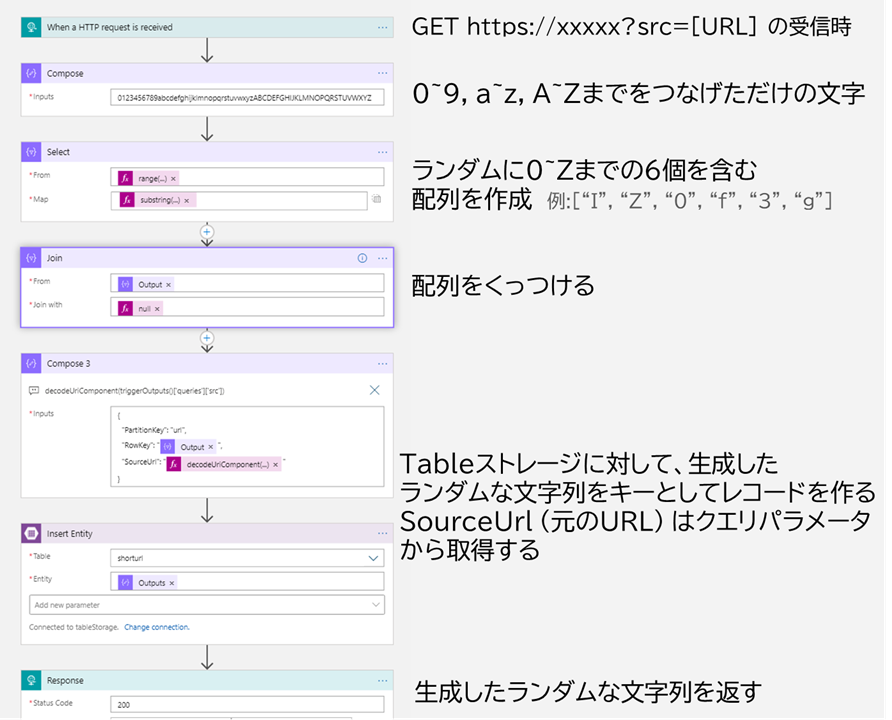Open the Insert Entity ellipsis menu
The image size is (892, 720).
[382, 533]
